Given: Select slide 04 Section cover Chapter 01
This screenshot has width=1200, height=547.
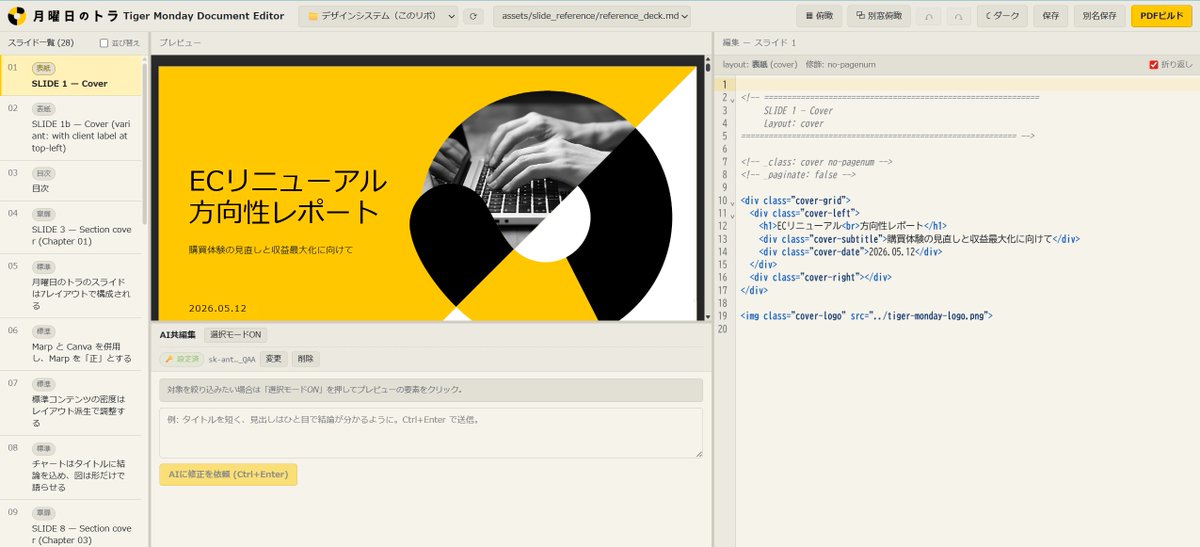Looking at the screenshot, I should point(71,227).
